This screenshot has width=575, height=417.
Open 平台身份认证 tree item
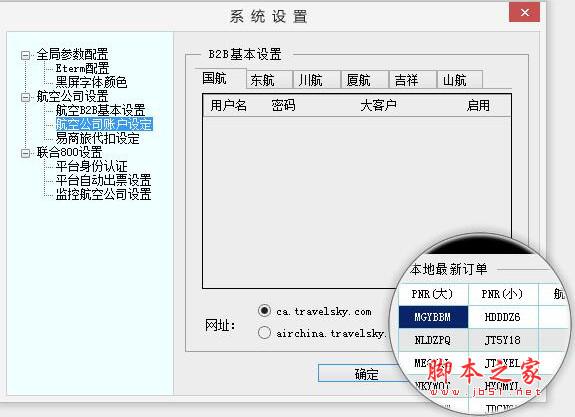91,167
